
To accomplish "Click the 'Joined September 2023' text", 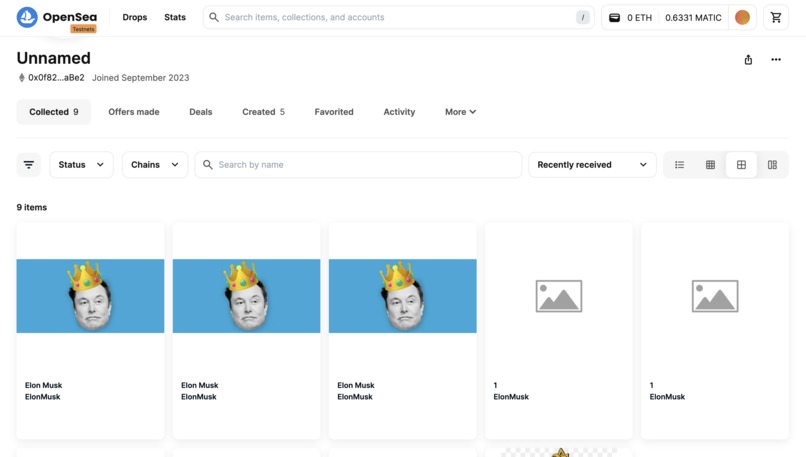I will (x=140, y=78).
